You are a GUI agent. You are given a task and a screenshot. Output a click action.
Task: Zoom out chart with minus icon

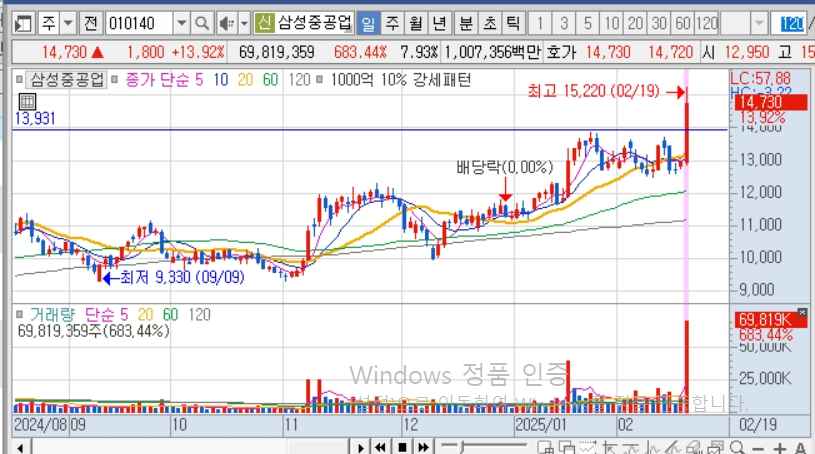click(x=758, y=448)
